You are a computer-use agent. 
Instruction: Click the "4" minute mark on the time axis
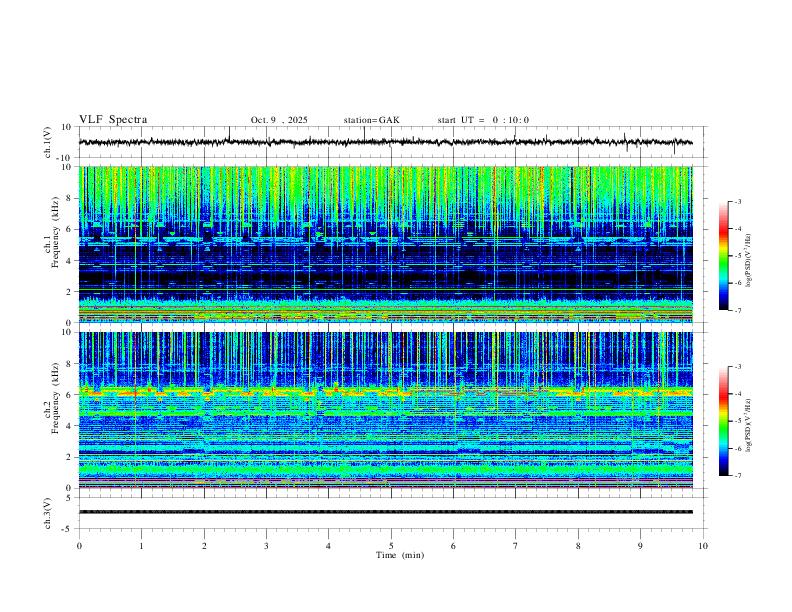[x=329, y=546]
